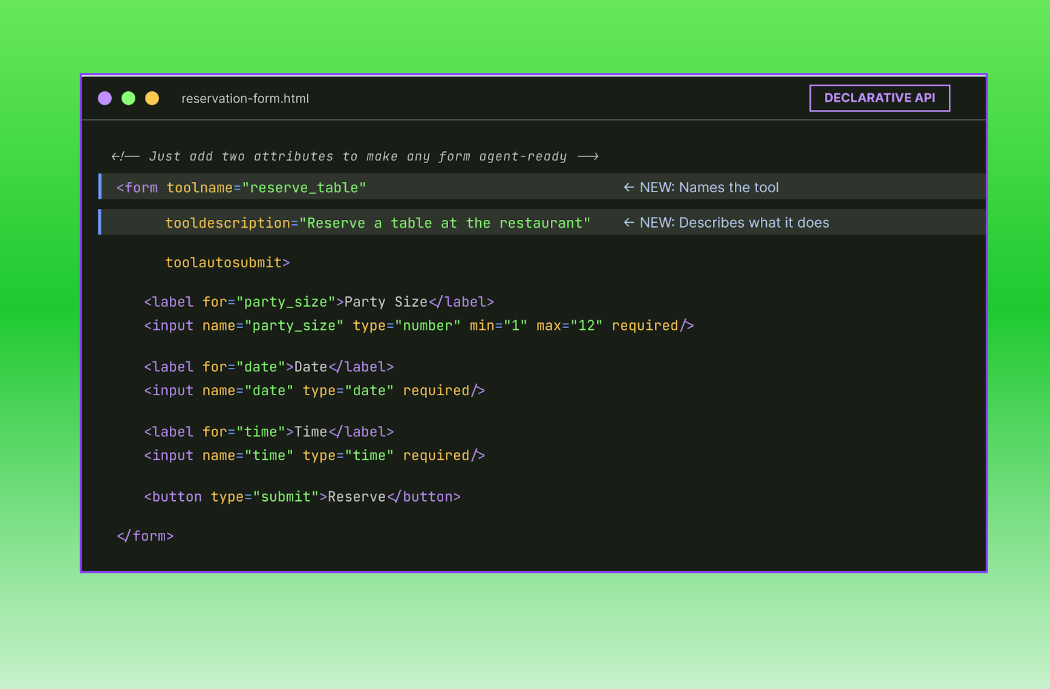Click the yellow window dot
The width and height of the screenshot is (1050, 689).
[153, 98]
